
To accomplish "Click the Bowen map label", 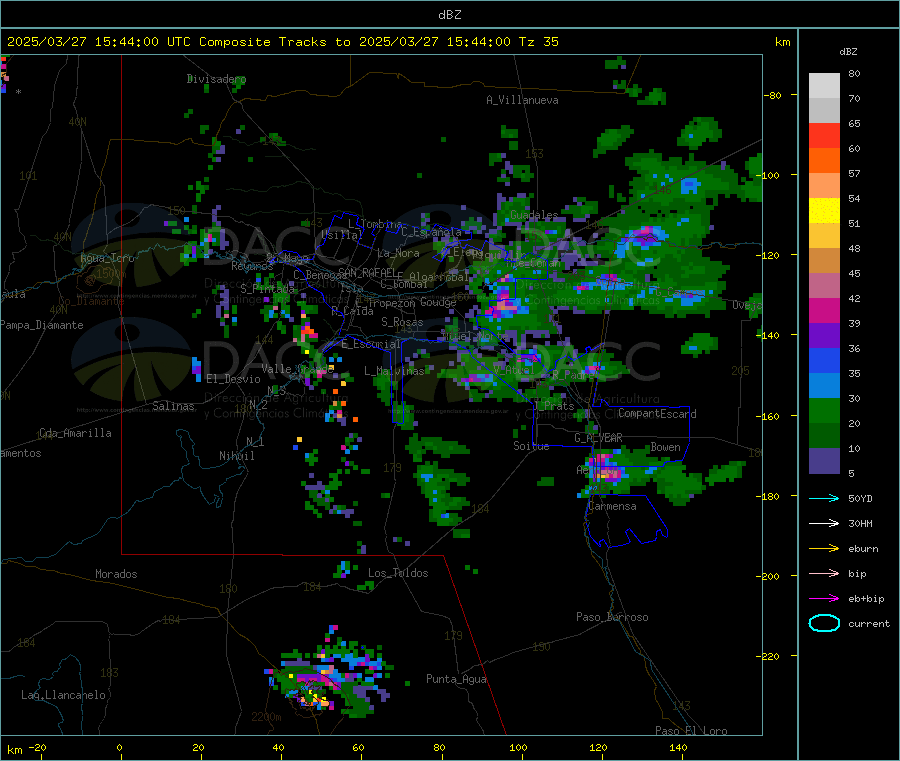I will coord(666,447).
